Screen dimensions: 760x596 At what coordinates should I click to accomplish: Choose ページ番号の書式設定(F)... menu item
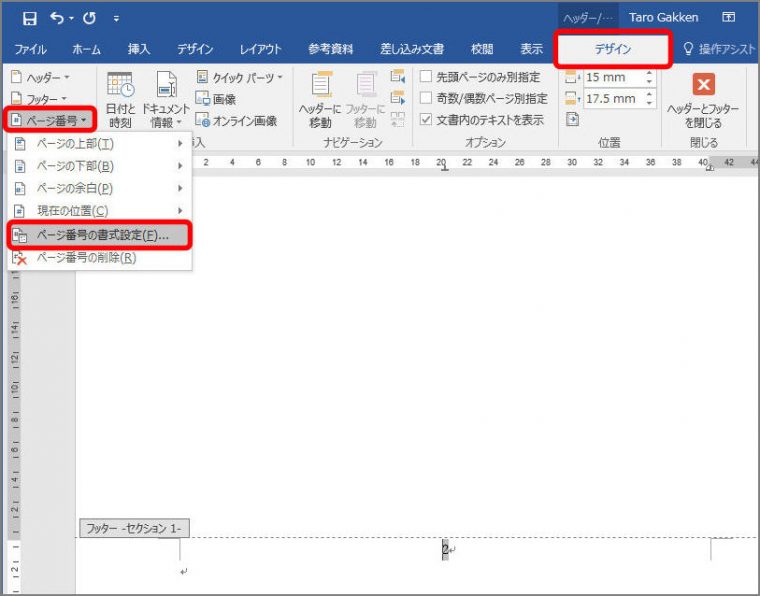(x=99, y=235)
